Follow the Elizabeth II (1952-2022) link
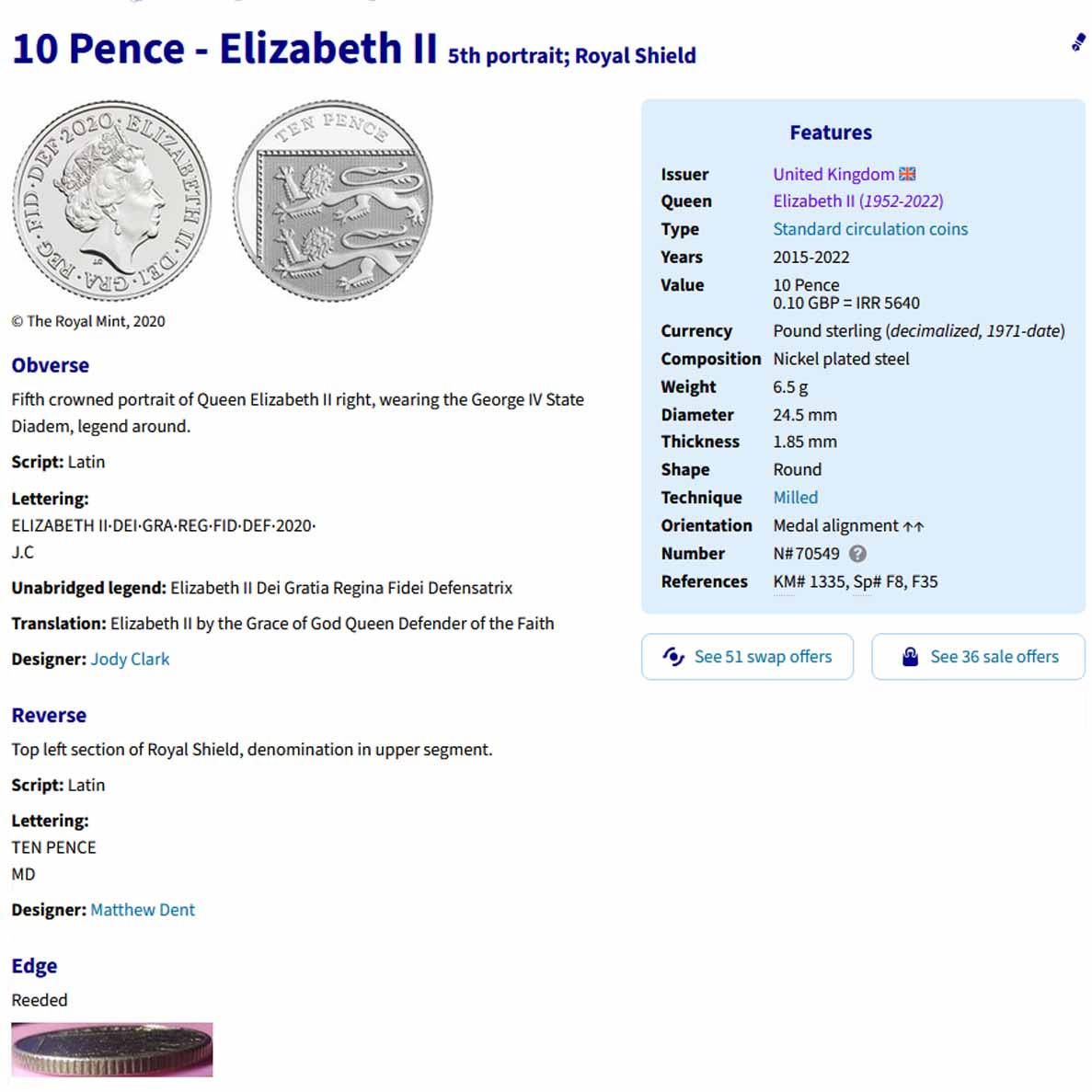 pos(857,201)
